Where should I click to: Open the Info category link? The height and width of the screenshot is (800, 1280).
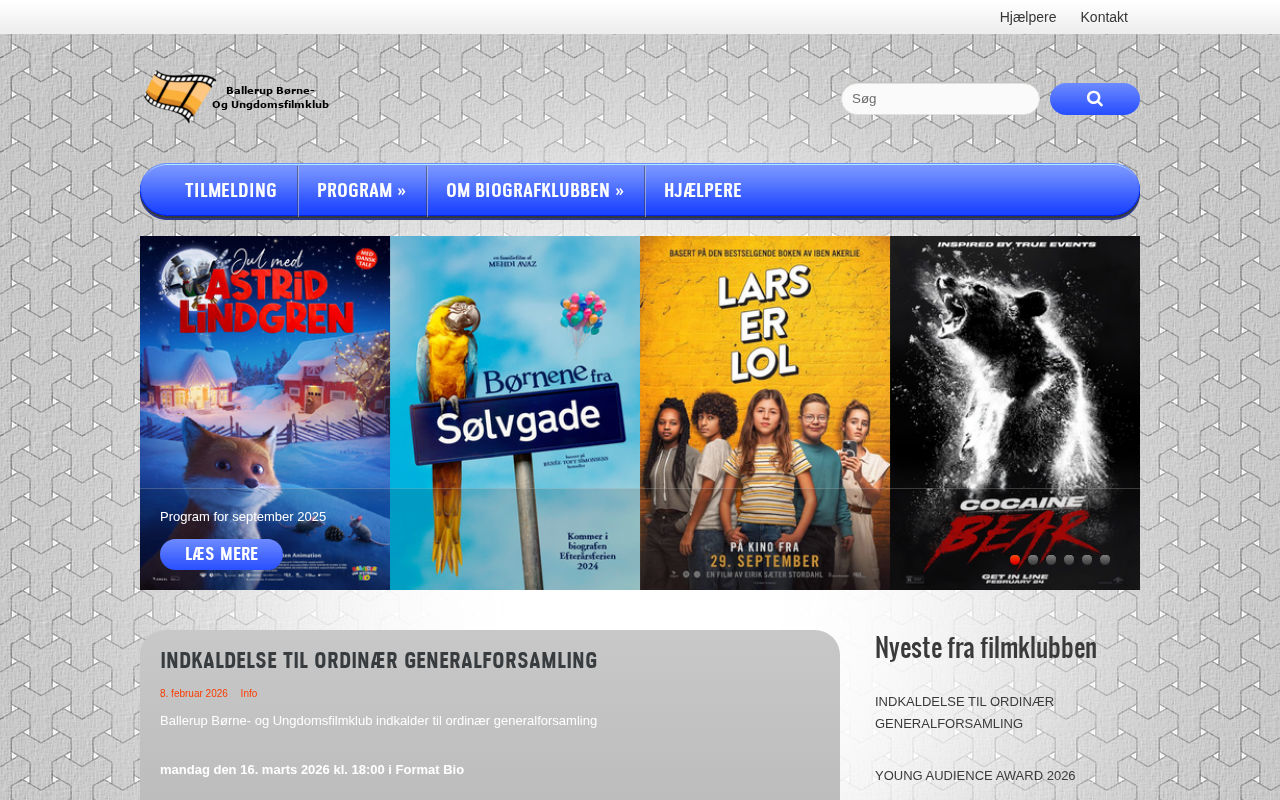coord(249,694)
